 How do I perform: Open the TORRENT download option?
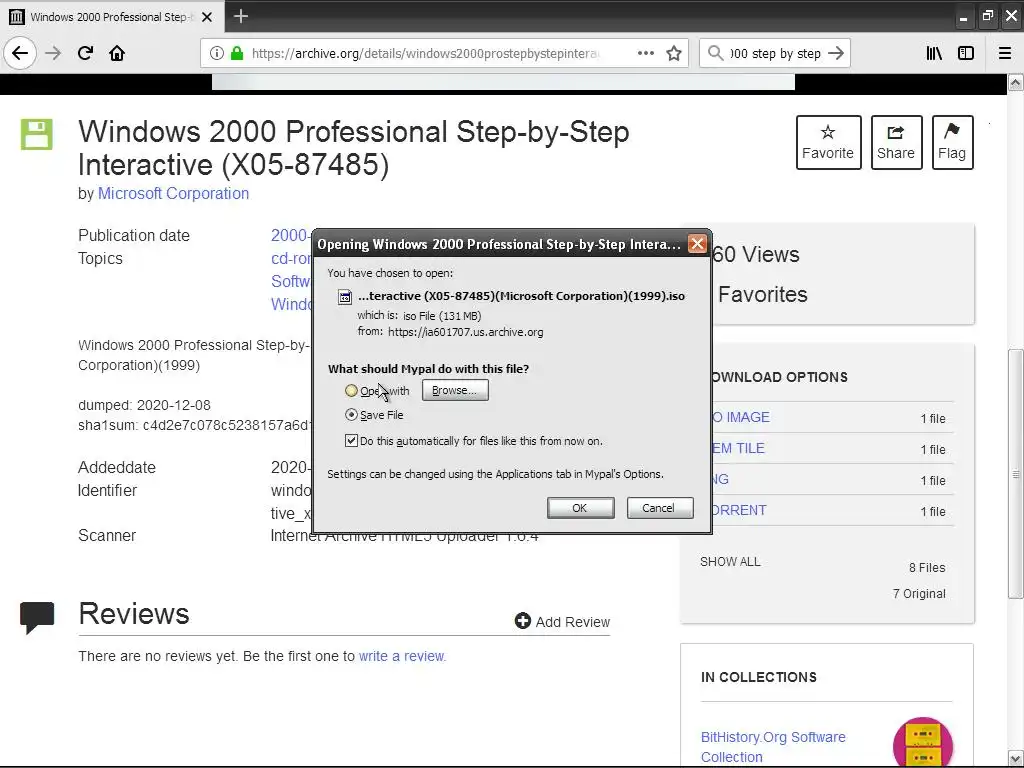click(x=739, y=510)
